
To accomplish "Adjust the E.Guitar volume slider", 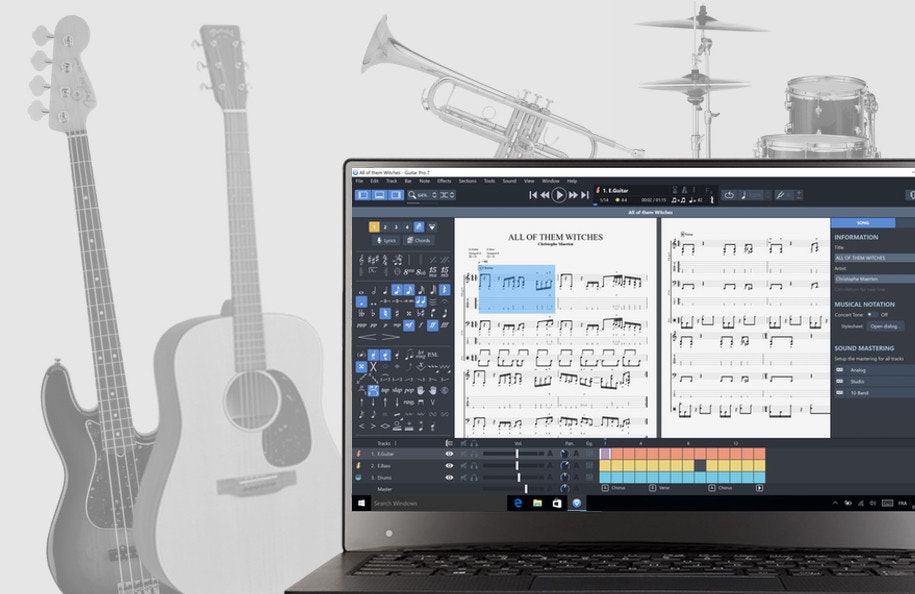I will pyautogui.click(x=516, y=453).
